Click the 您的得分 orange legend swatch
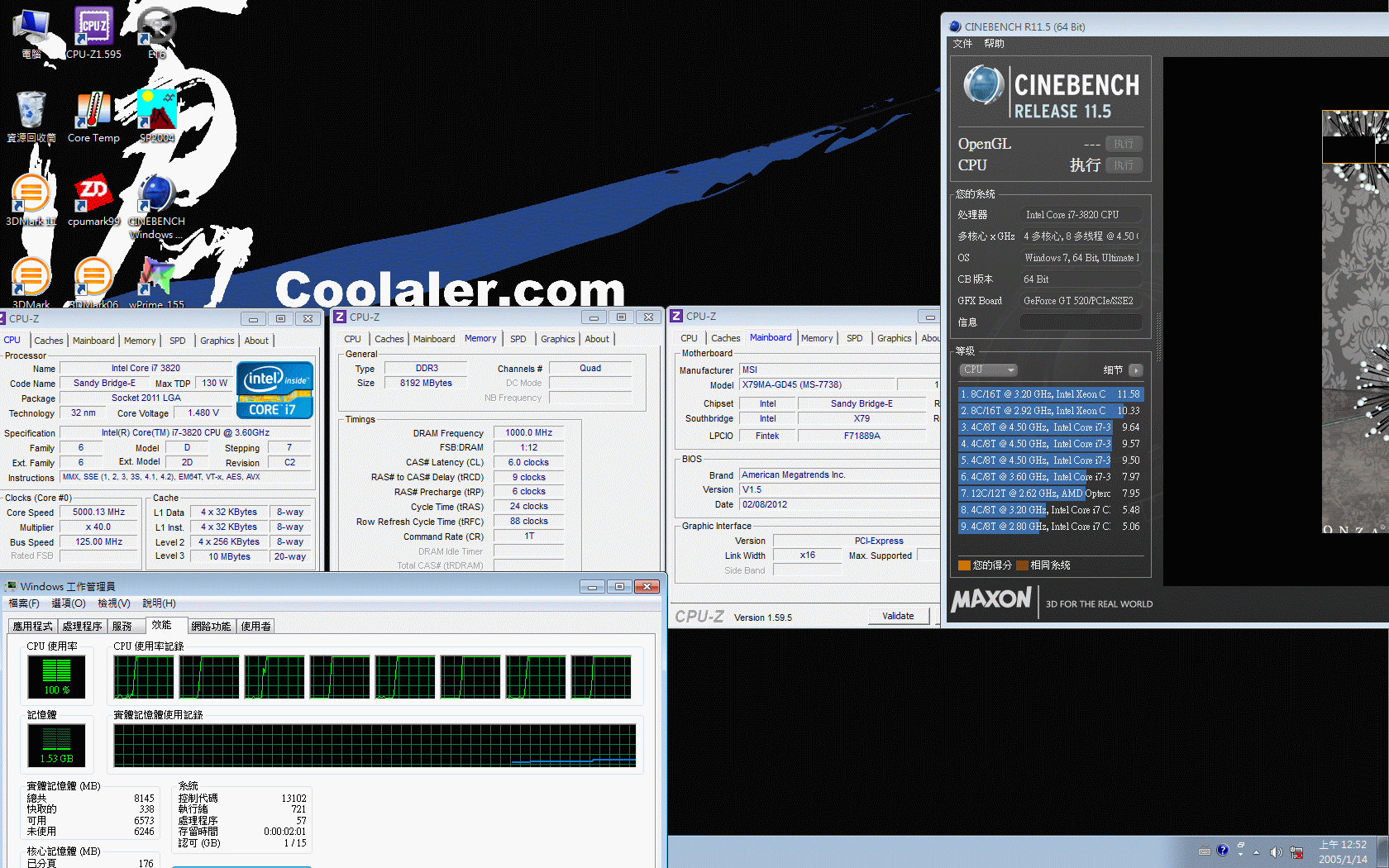 click(x=964, y=565)
